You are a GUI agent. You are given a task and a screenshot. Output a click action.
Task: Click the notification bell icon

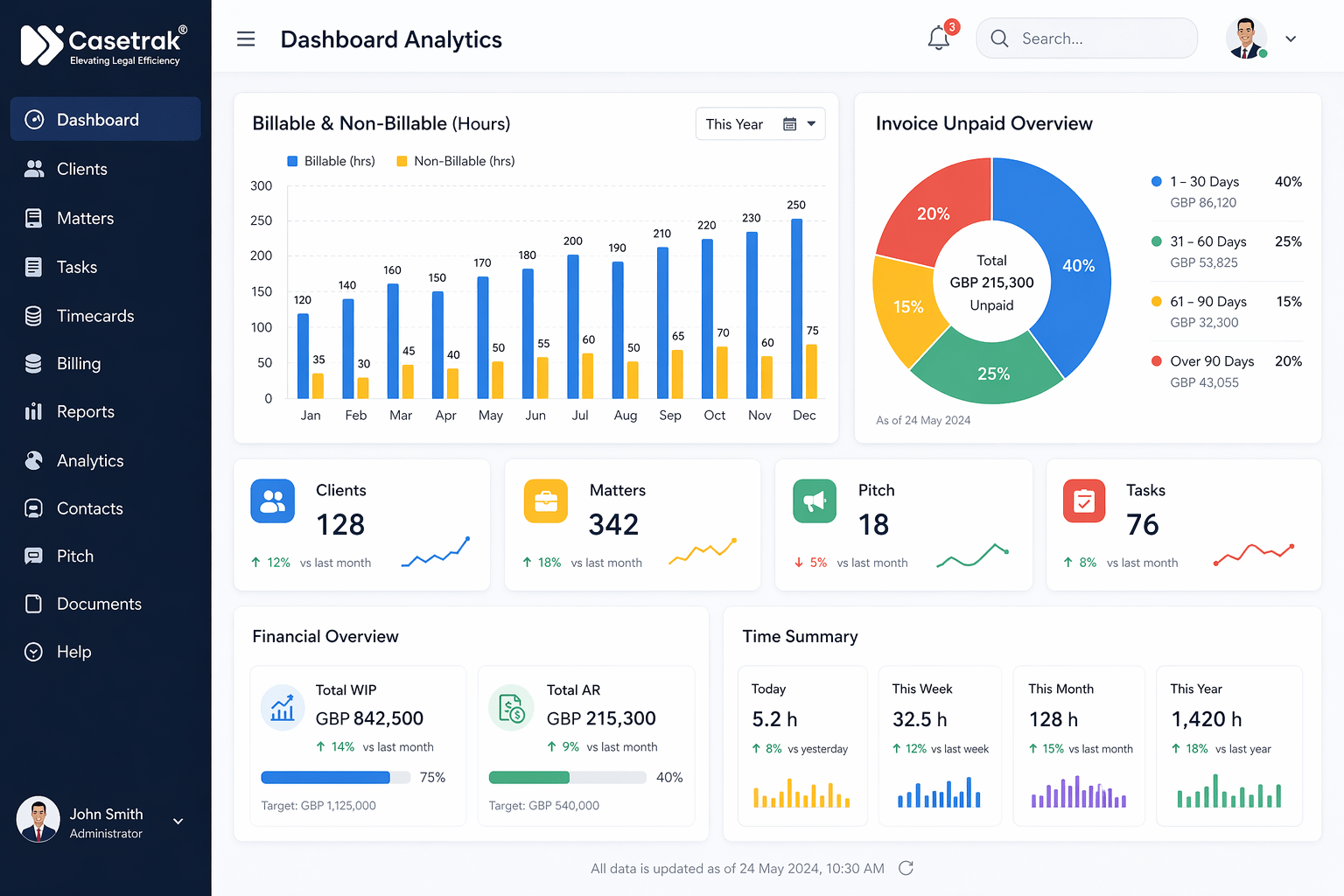tap(939, 38)
